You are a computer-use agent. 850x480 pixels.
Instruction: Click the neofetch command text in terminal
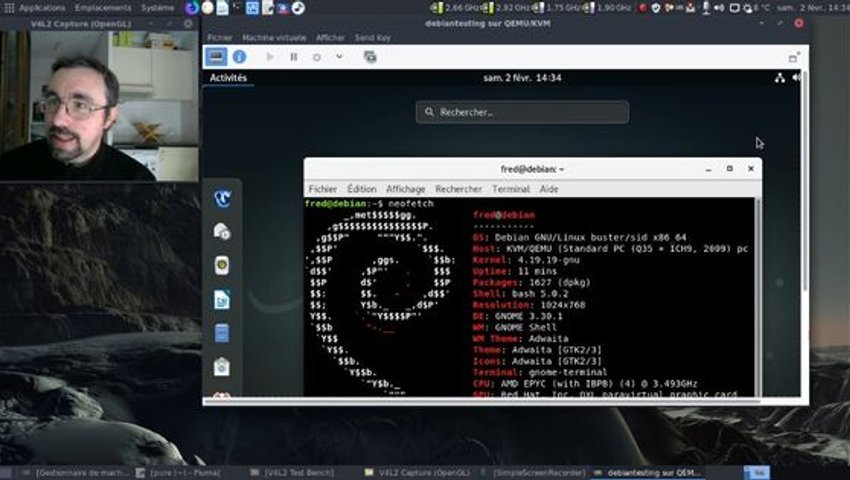click(410, 204)
